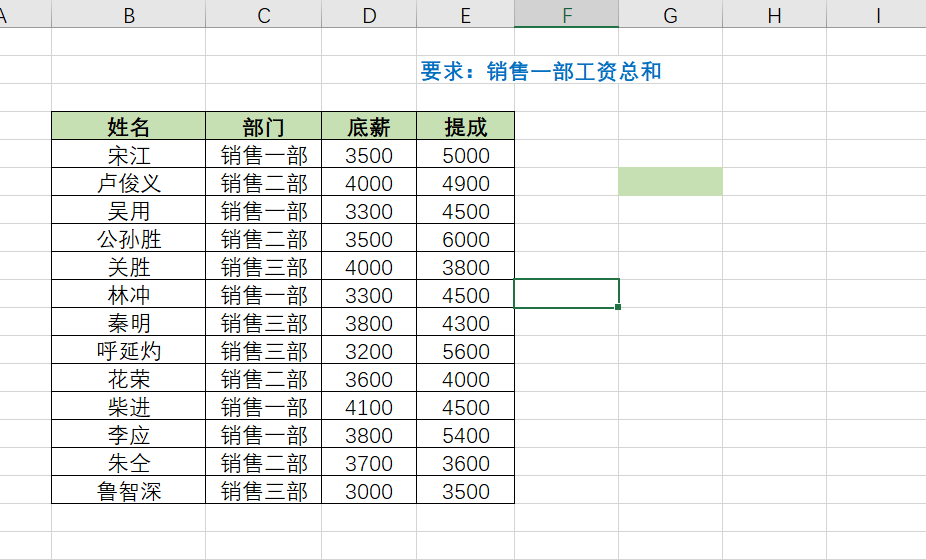
Task: Click the 提成 header cell
Action: 465,126
